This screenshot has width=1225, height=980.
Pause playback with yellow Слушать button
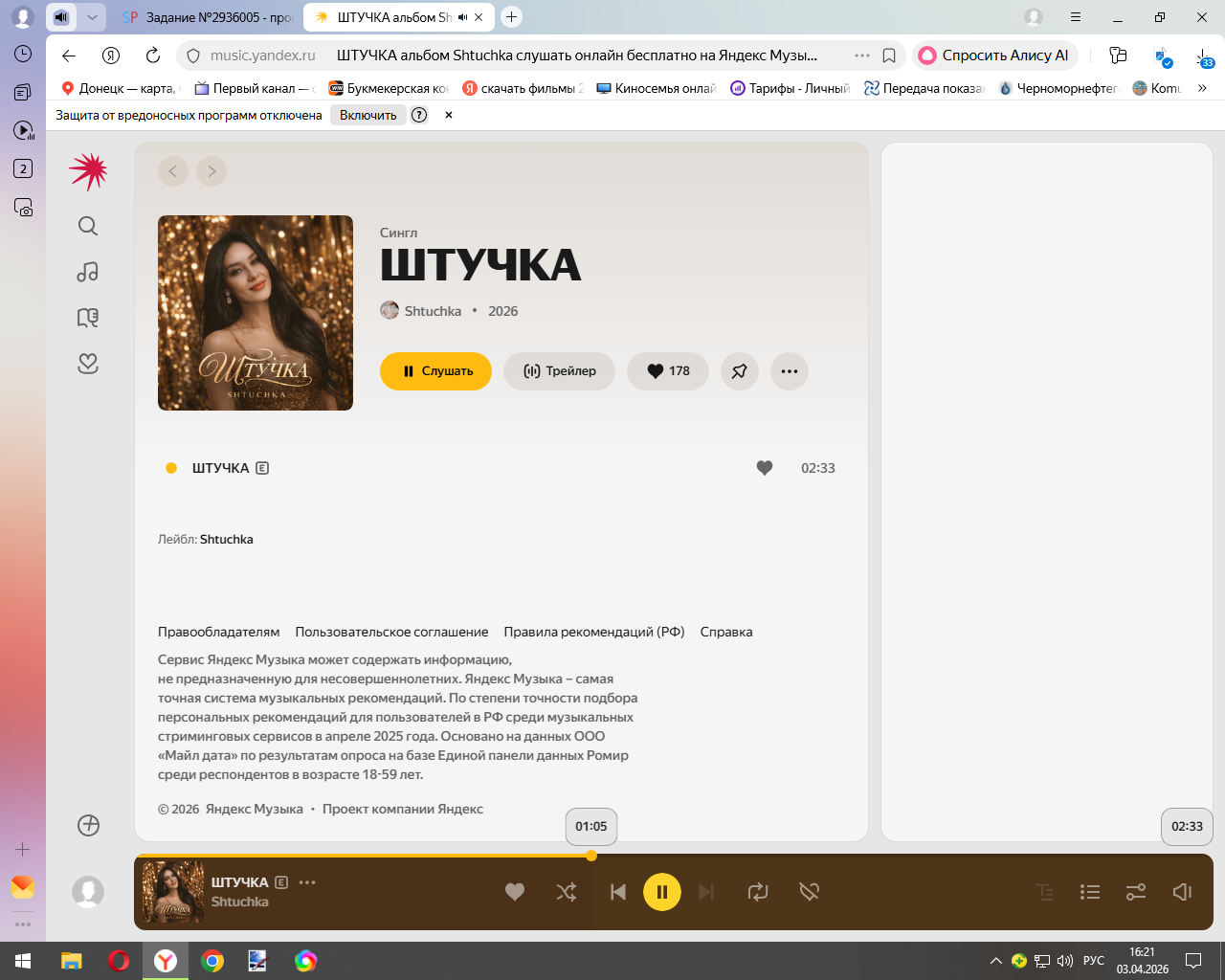point(435,371)
